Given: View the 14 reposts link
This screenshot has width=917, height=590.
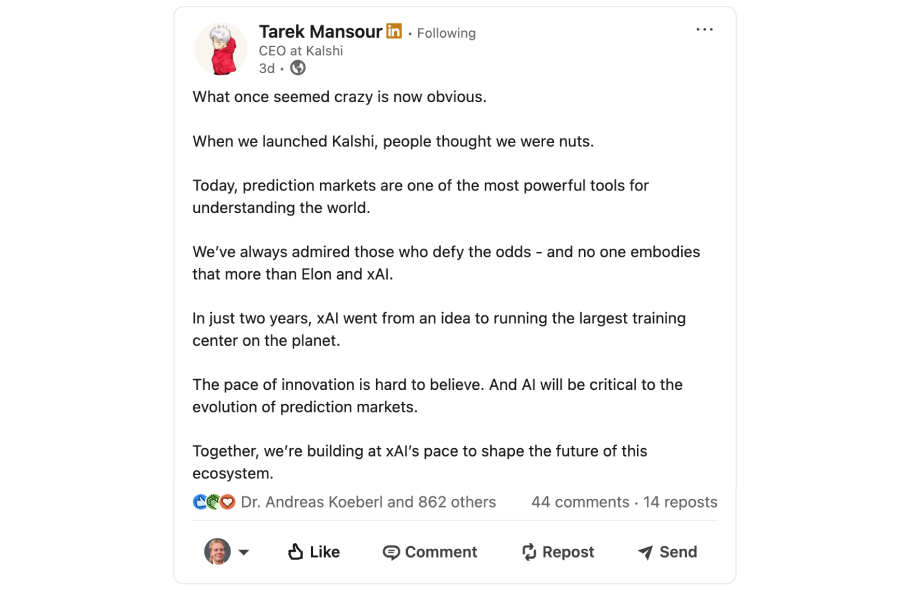Looking at the screenshot, I should (x=680, y=502).
